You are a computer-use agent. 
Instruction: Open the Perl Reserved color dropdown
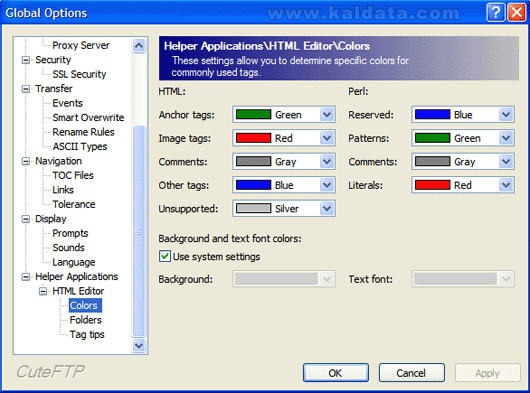pos(506,115)
